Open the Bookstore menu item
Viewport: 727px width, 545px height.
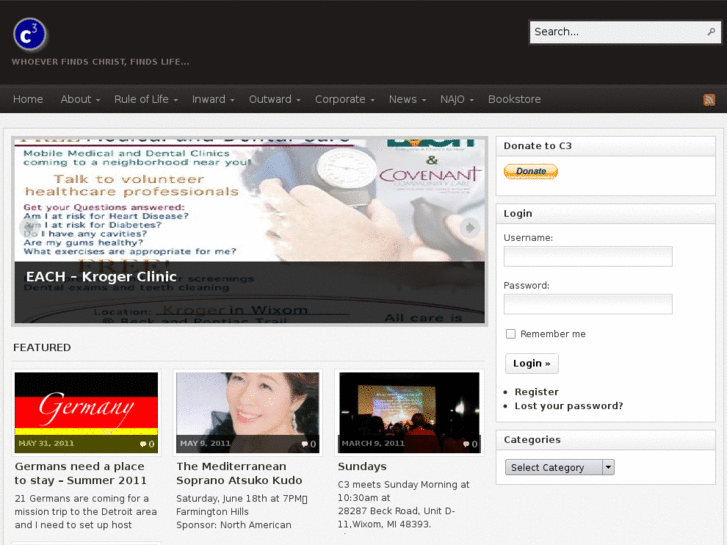514,99
